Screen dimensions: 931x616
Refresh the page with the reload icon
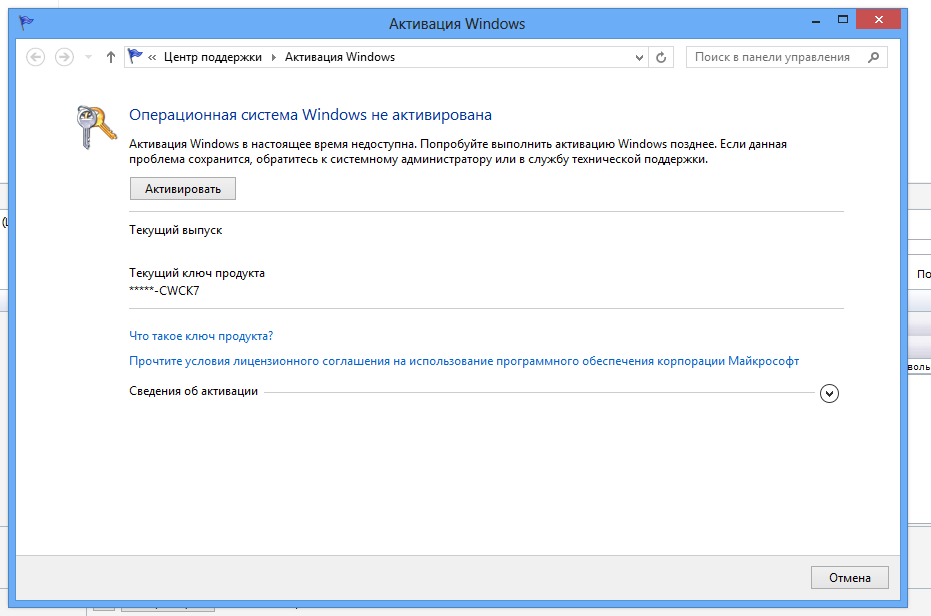pos(661,58)
